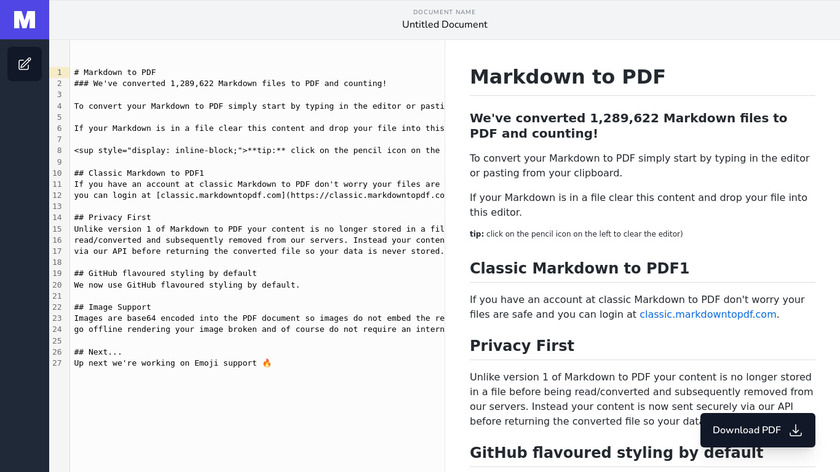Click line 4 'To convert your Markdown' in editor
The image size is (840, 472).
click(259, 106)
